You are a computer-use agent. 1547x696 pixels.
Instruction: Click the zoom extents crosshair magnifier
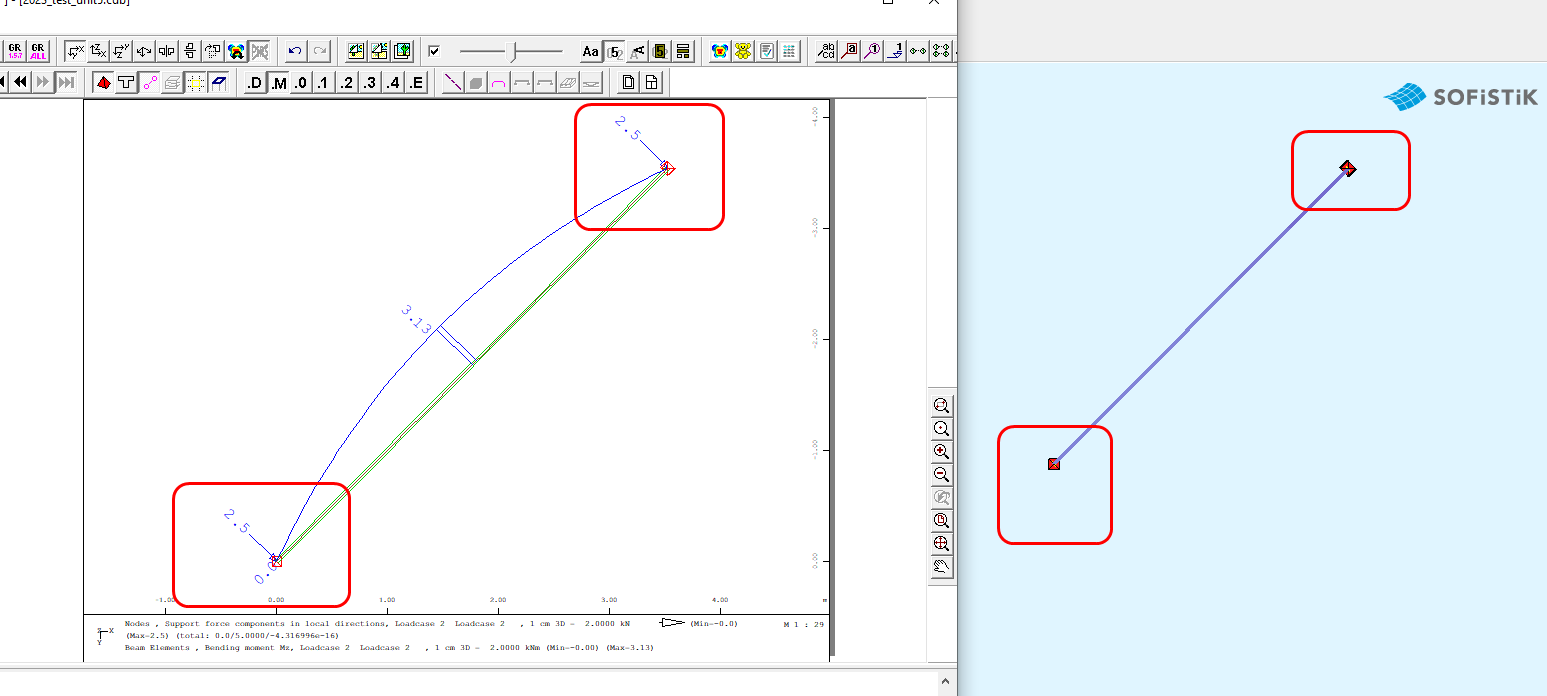[x=941, y=544]
